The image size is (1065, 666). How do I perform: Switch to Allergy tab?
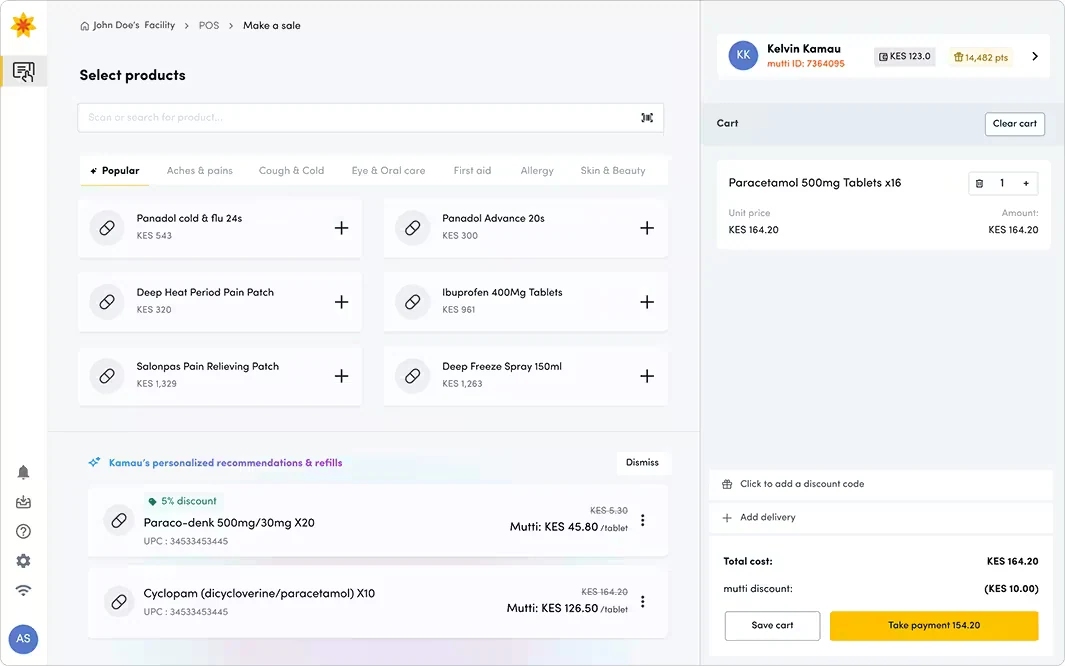[537, 170]
